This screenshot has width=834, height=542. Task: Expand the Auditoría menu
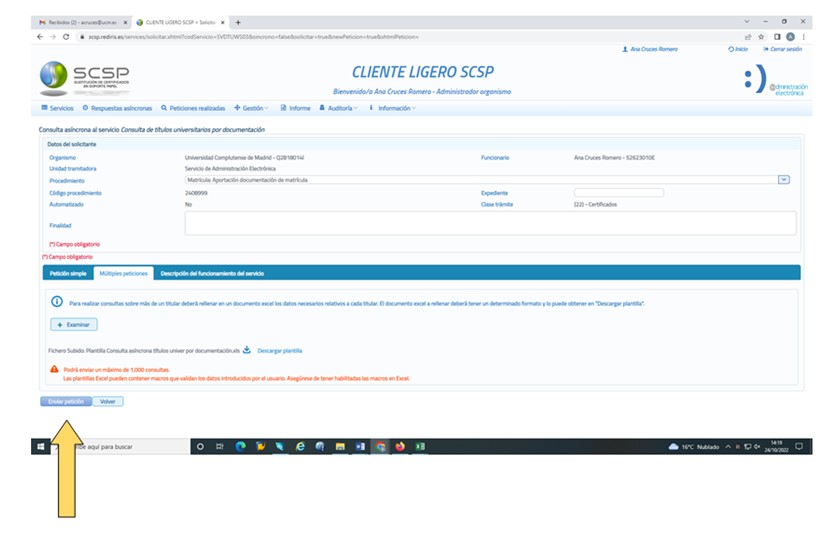click(x=338, y=108)
